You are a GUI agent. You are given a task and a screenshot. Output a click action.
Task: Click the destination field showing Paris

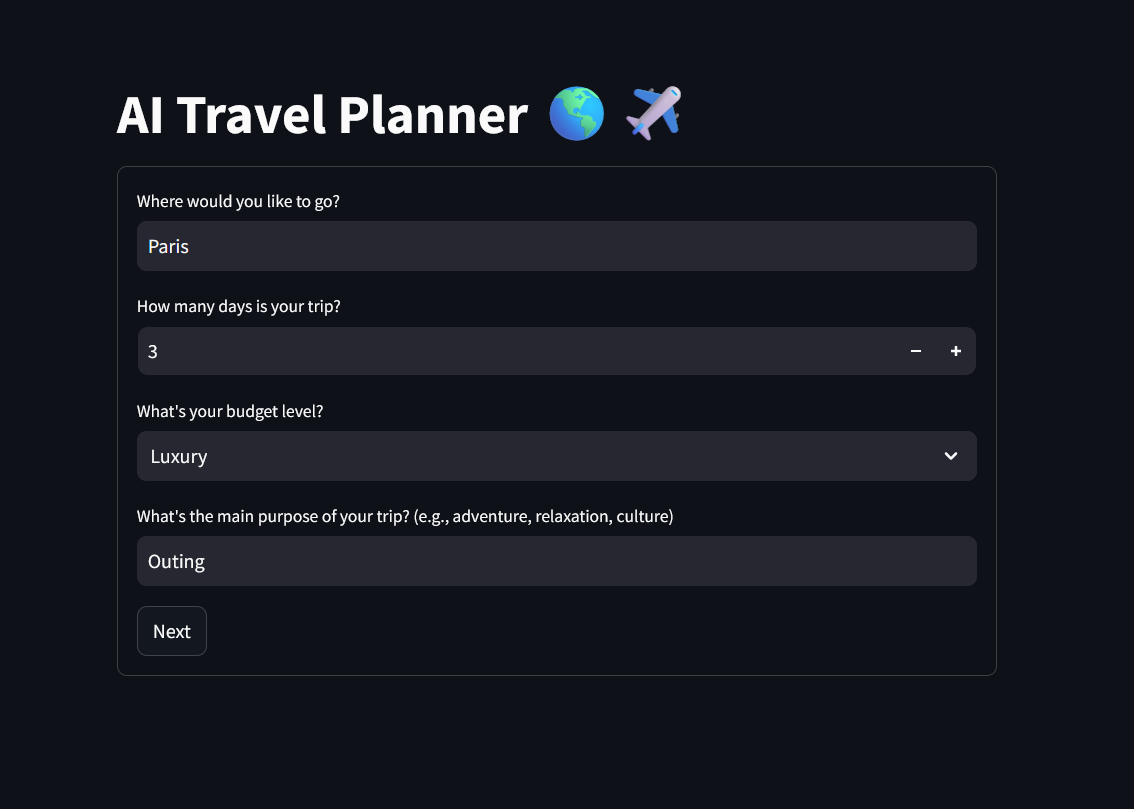click(556, 246)
